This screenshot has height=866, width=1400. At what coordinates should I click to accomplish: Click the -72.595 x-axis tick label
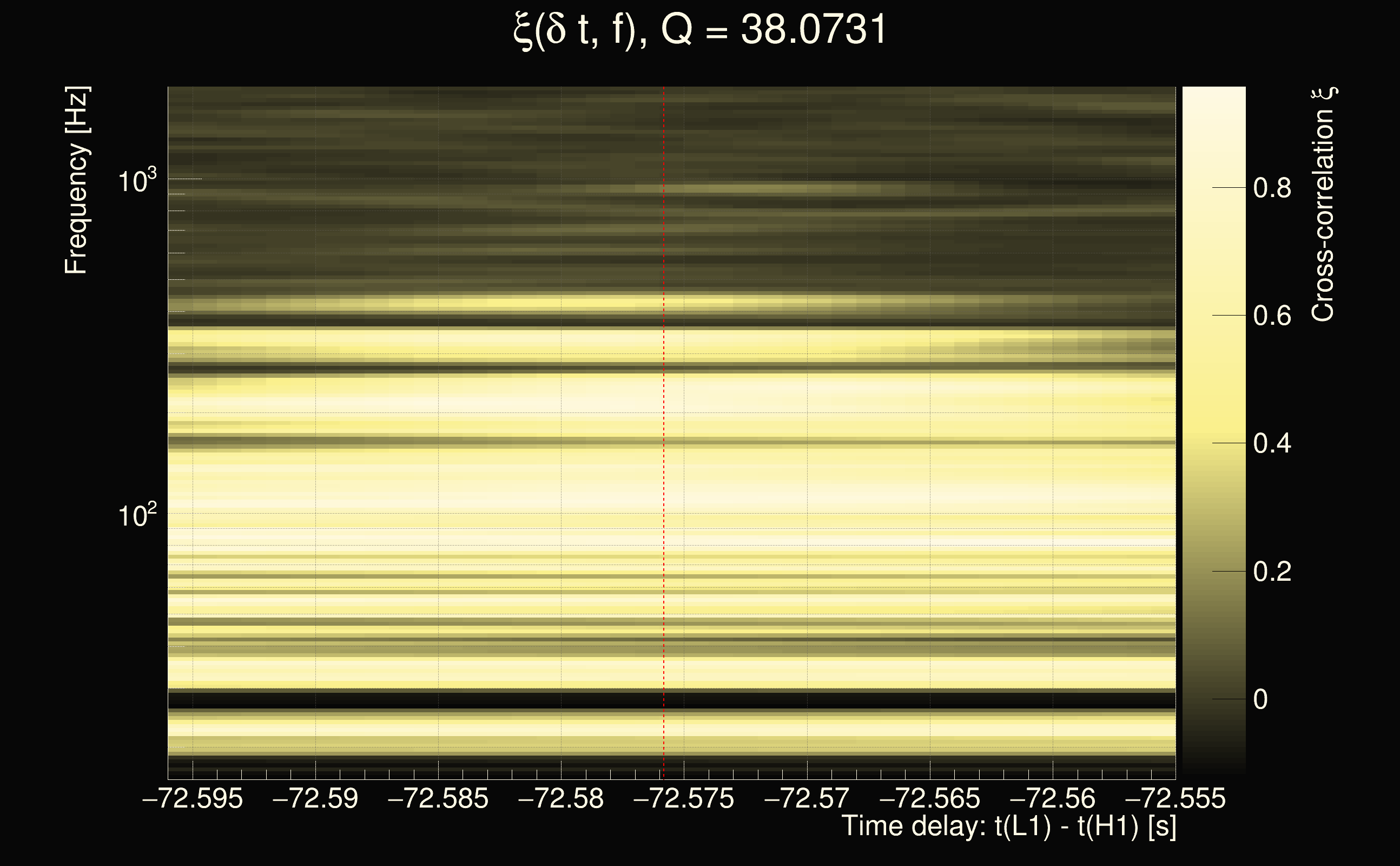coord(193,798)
